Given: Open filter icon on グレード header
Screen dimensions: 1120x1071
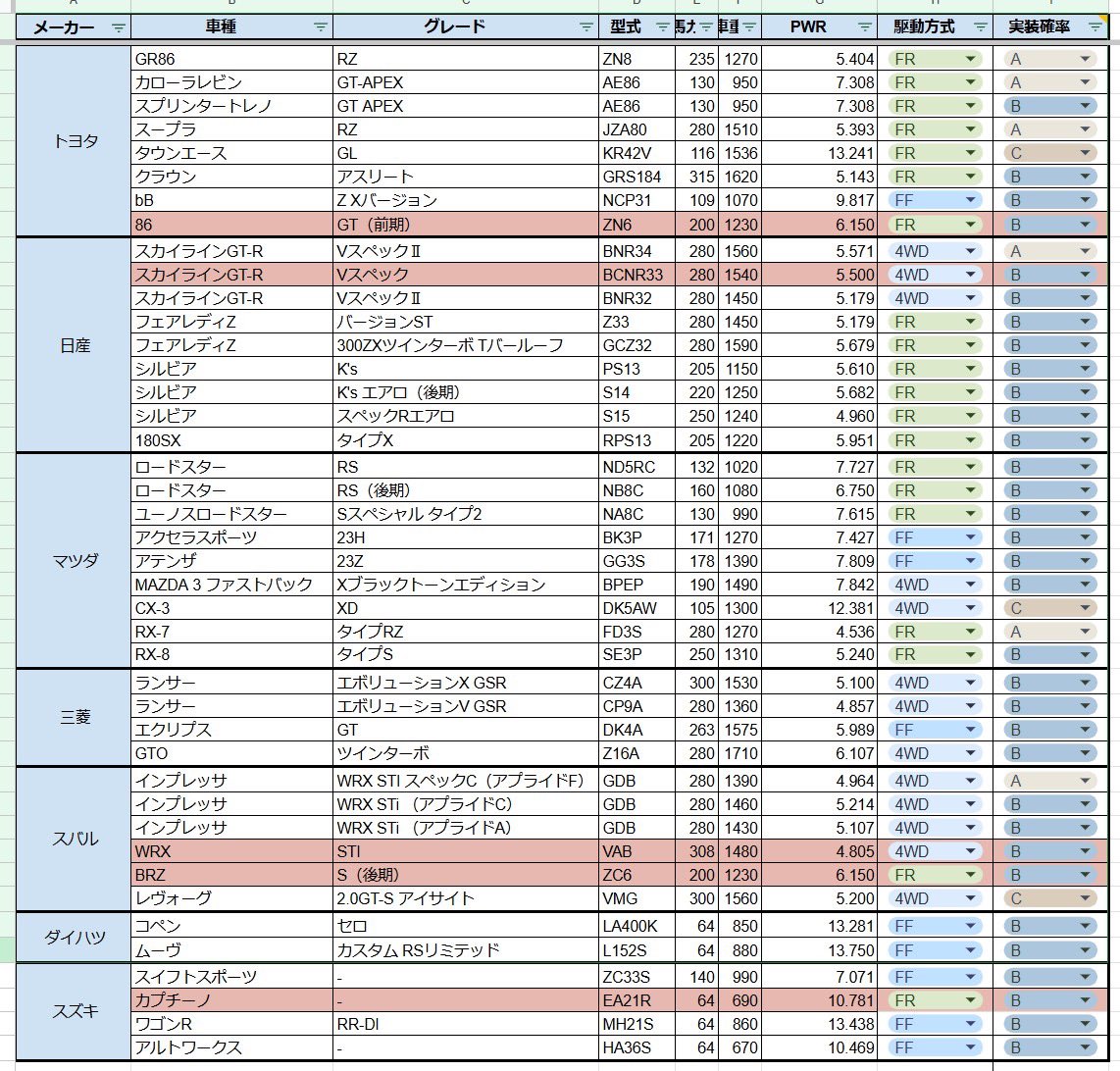Looking at the screenshot, I should coord(586,27).
